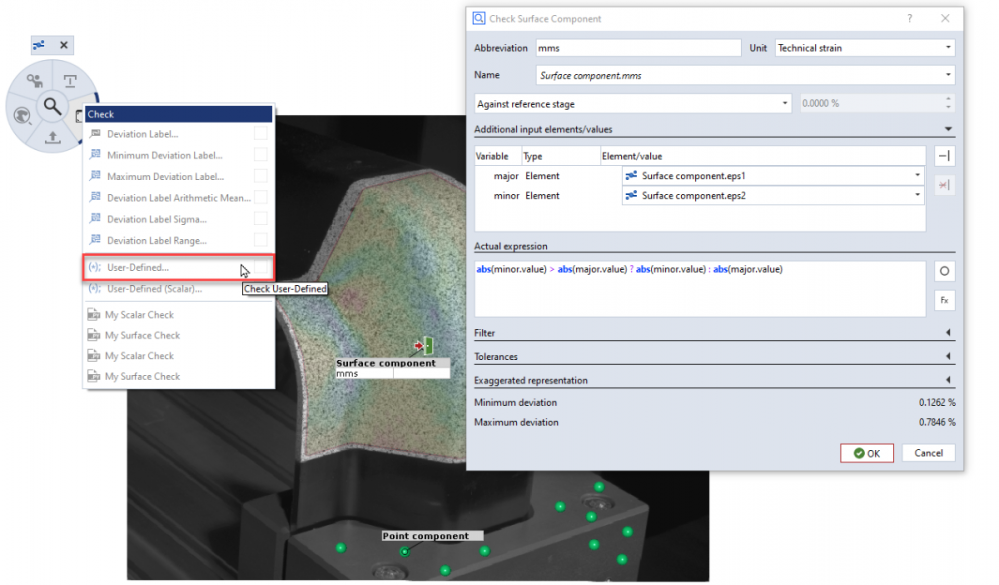
Task: Click the add variable button beside the table
Action: 943,156
